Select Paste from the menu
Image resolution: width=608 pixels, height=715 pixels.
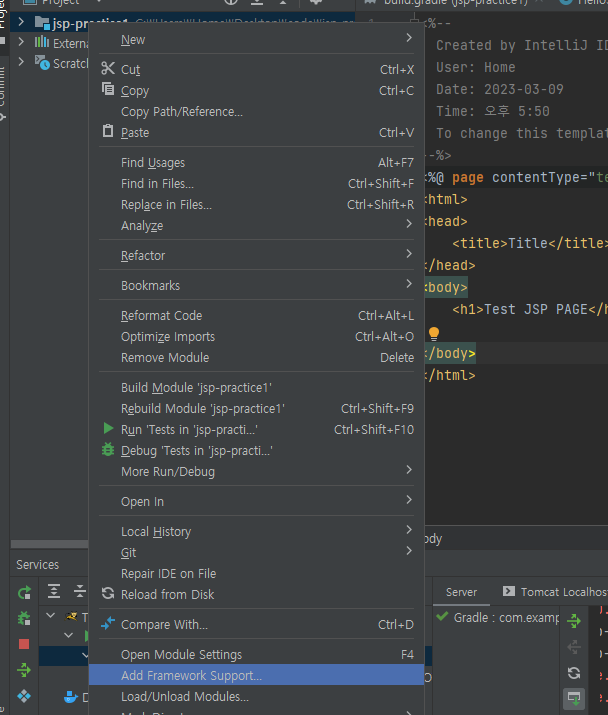point(256,132)
